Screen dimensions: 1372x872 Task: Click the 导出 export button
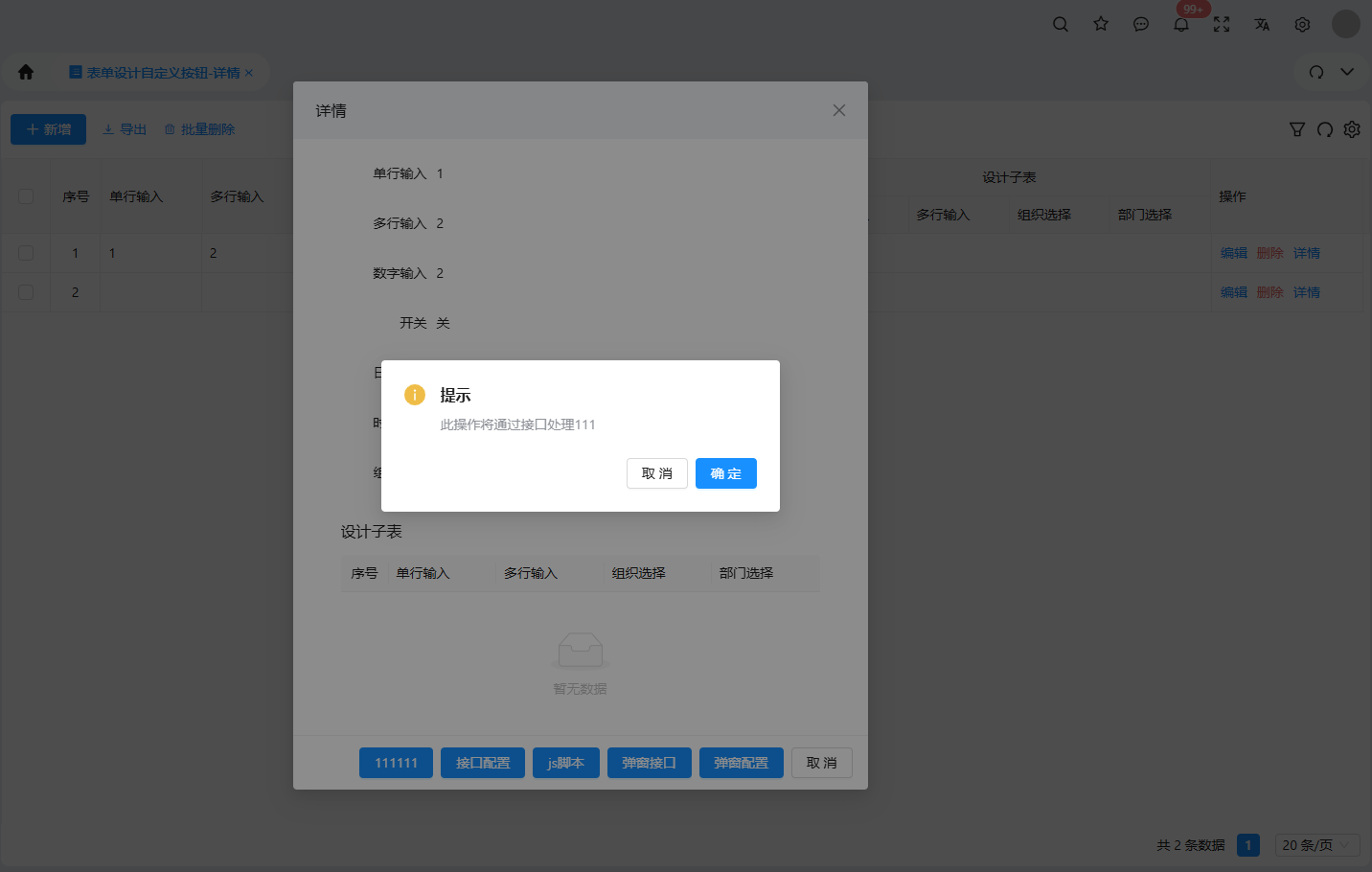[x=125, y=129]
